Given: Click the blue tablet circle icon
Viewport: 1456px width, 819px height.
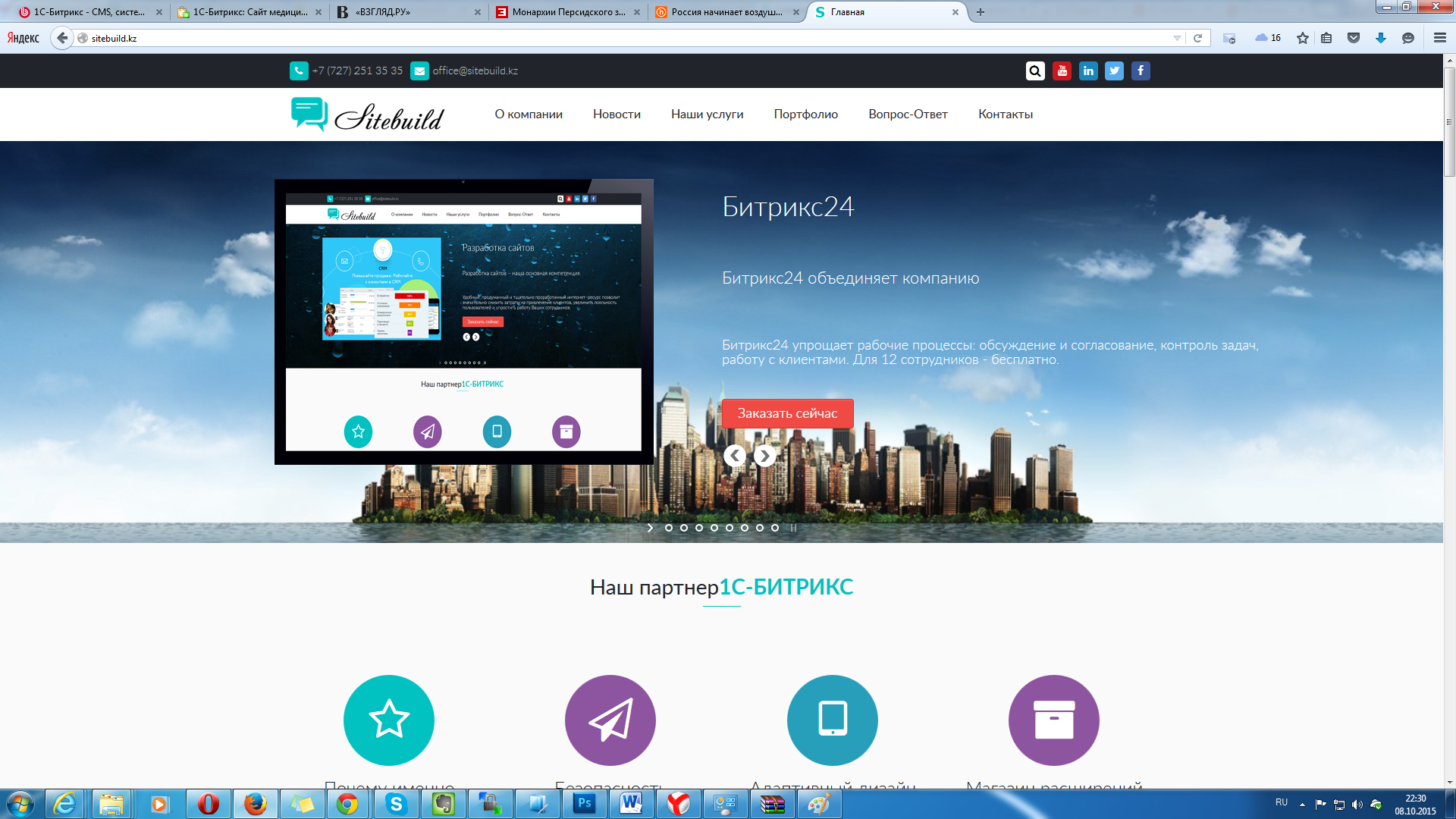Looking at the screenshot, I should 833,720.
